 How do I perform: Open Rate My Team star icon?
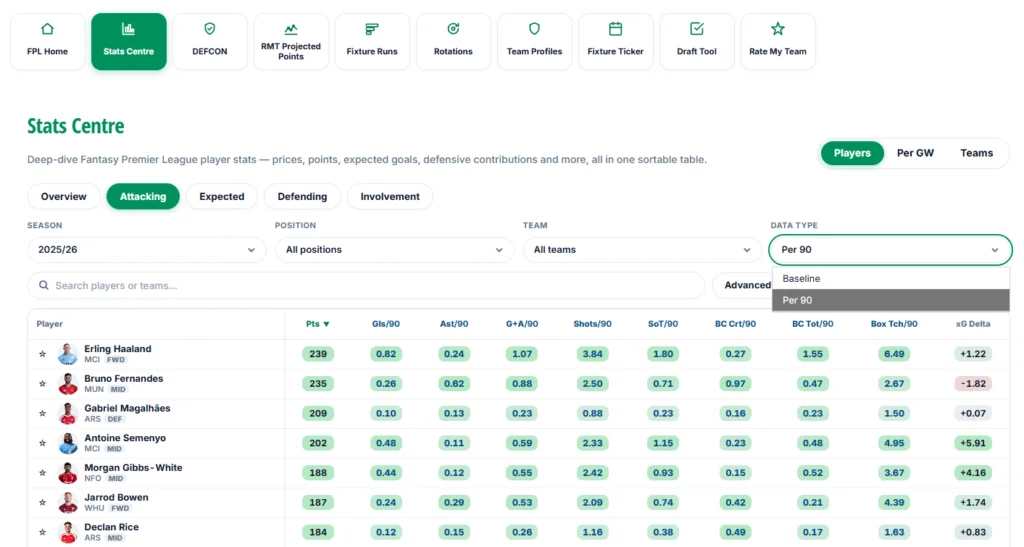click(x=777, y=29)
